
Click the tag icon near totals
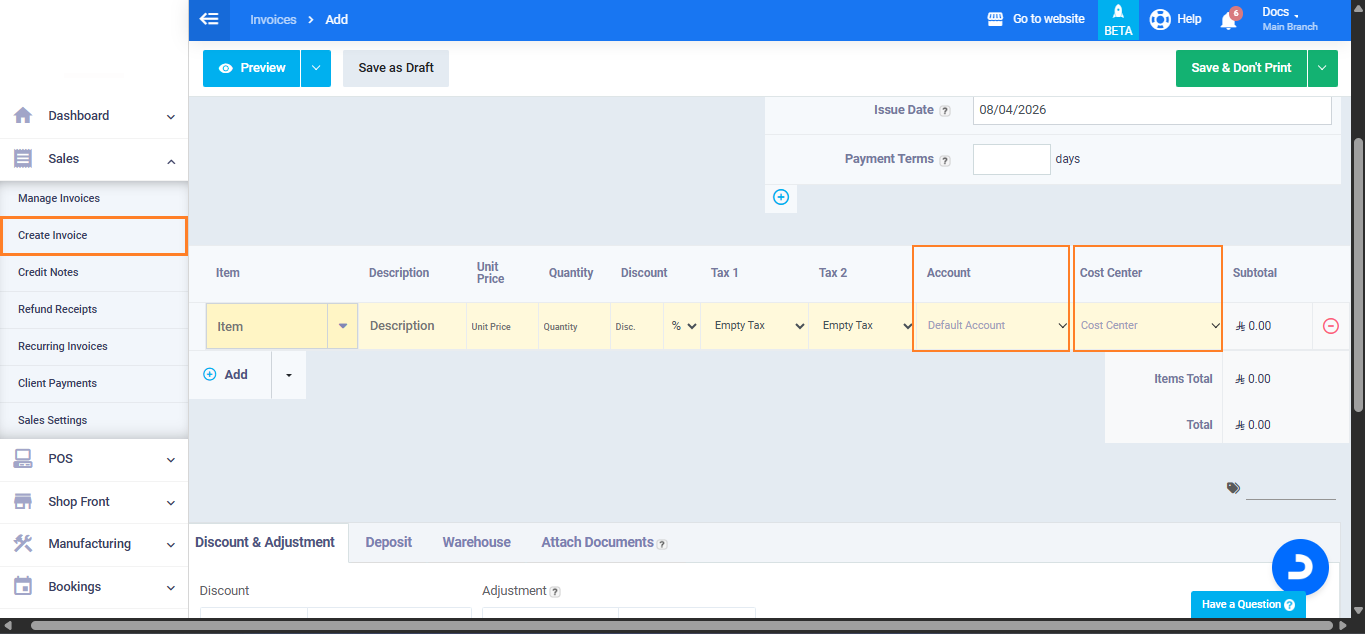pyautogui.click(x=1233, y=488)
